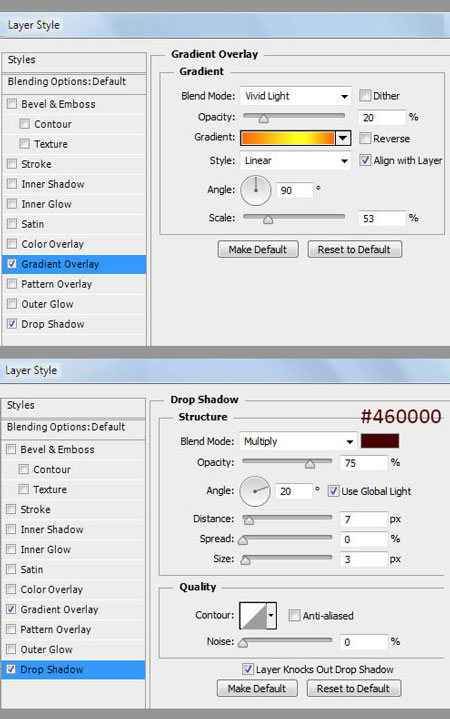Enable Reverse gradient checkbox
450x719 pixels.
click(x=365, y=138)
